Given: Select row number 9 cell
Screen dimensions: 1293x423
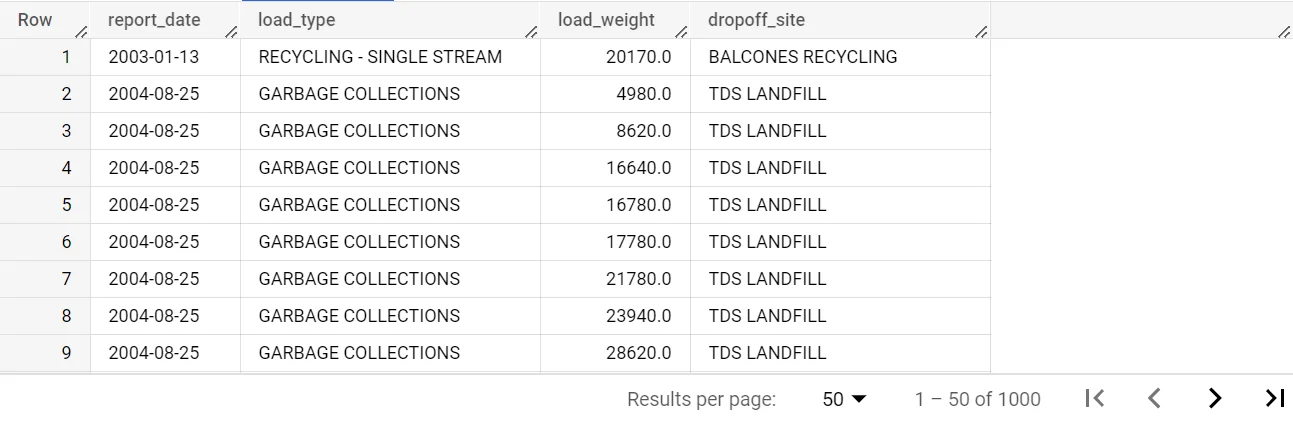Looking at the screenshot, I should [x=66, y=353].
